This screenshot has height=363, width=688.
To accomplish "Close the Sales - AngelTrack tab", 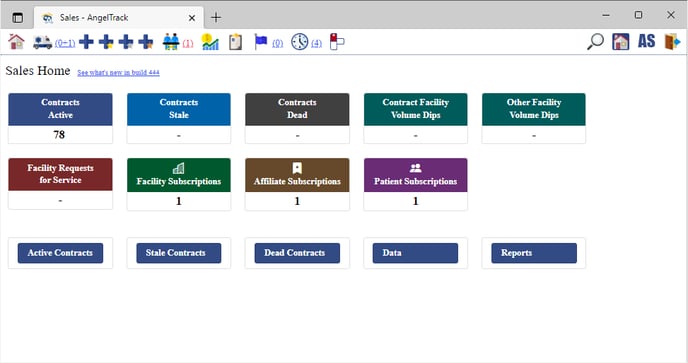I will 192,18.
